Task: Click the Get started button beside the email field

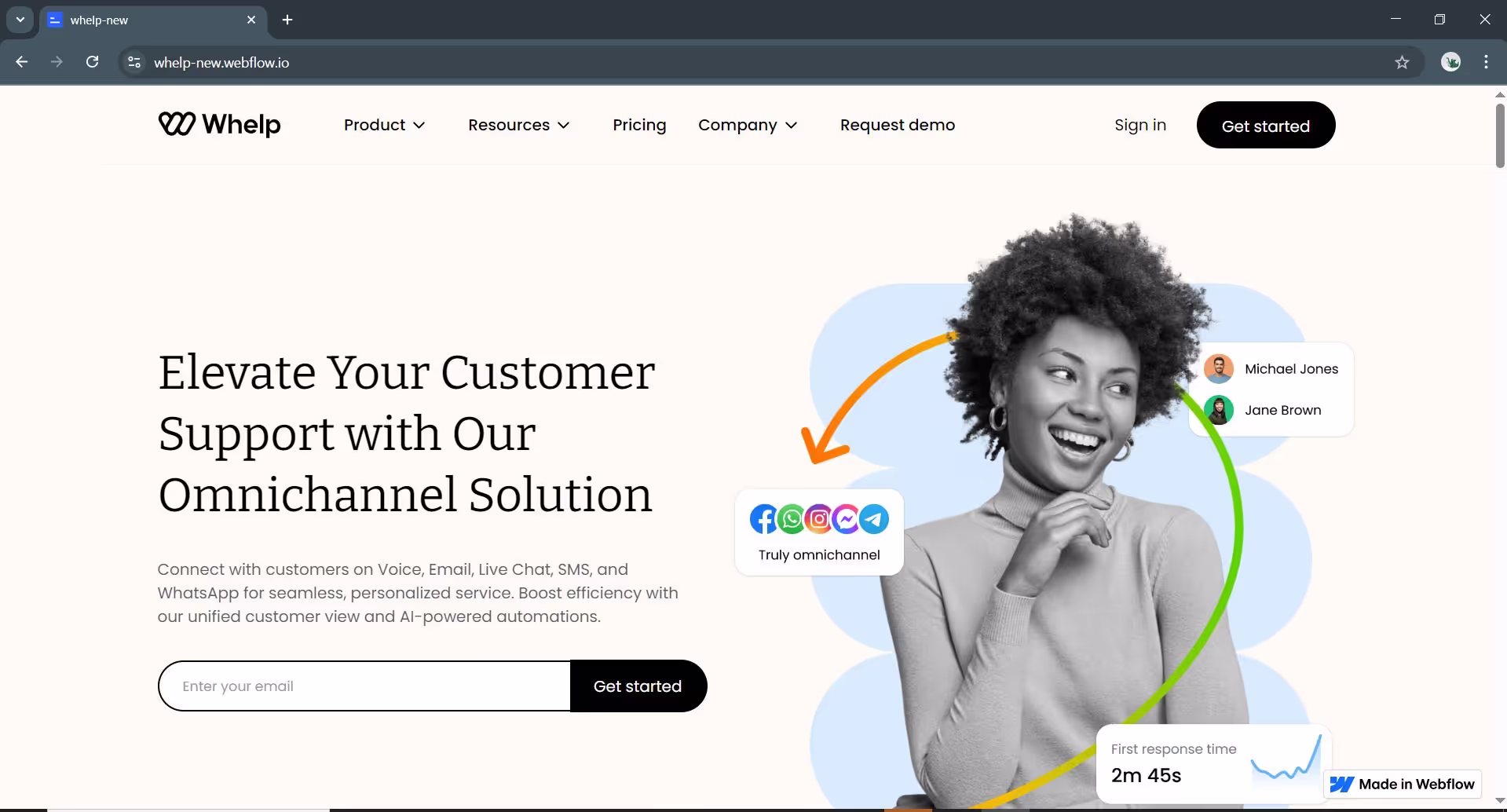Action: tap(638, 686)
